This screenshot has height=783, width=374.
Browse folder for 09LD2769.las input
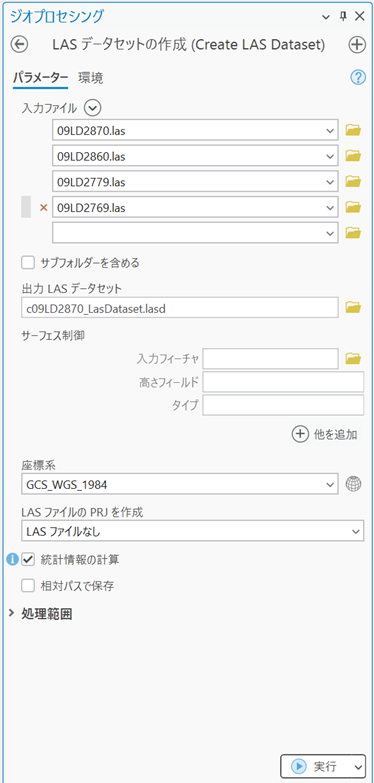(353, 207)
